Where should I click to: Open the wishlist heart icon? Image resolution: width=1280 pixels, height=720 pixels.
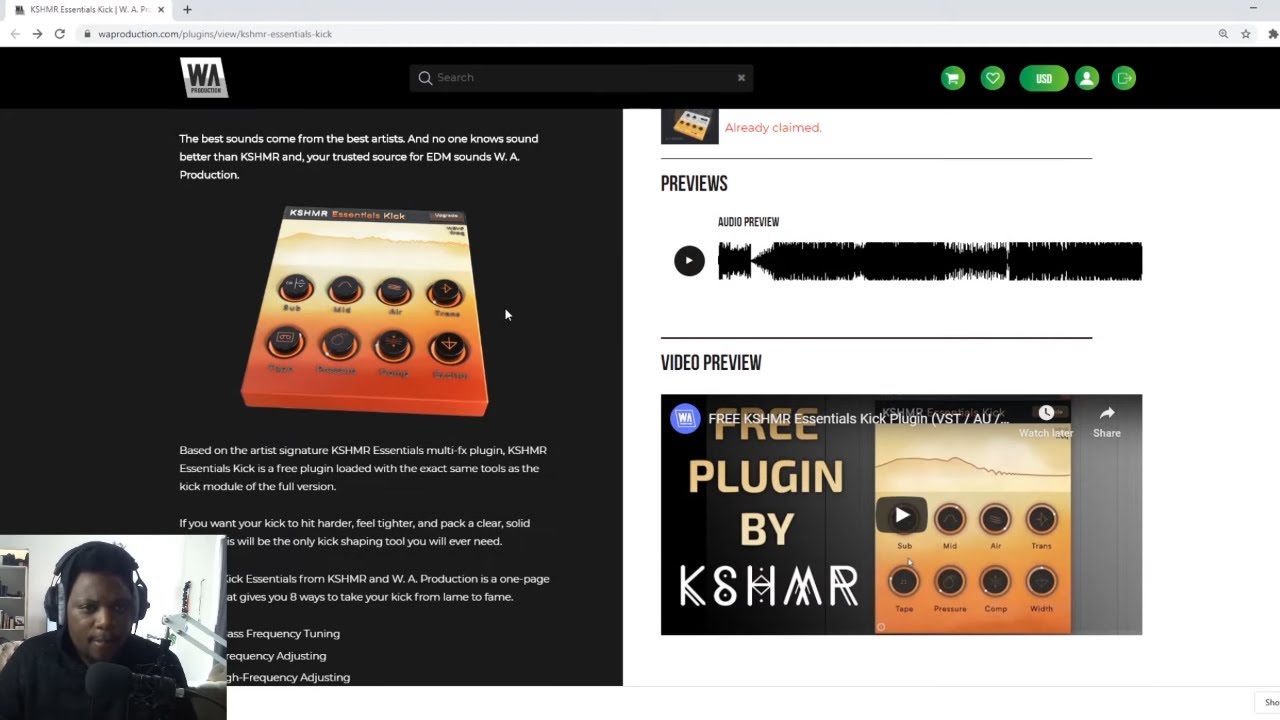point(993,78)
